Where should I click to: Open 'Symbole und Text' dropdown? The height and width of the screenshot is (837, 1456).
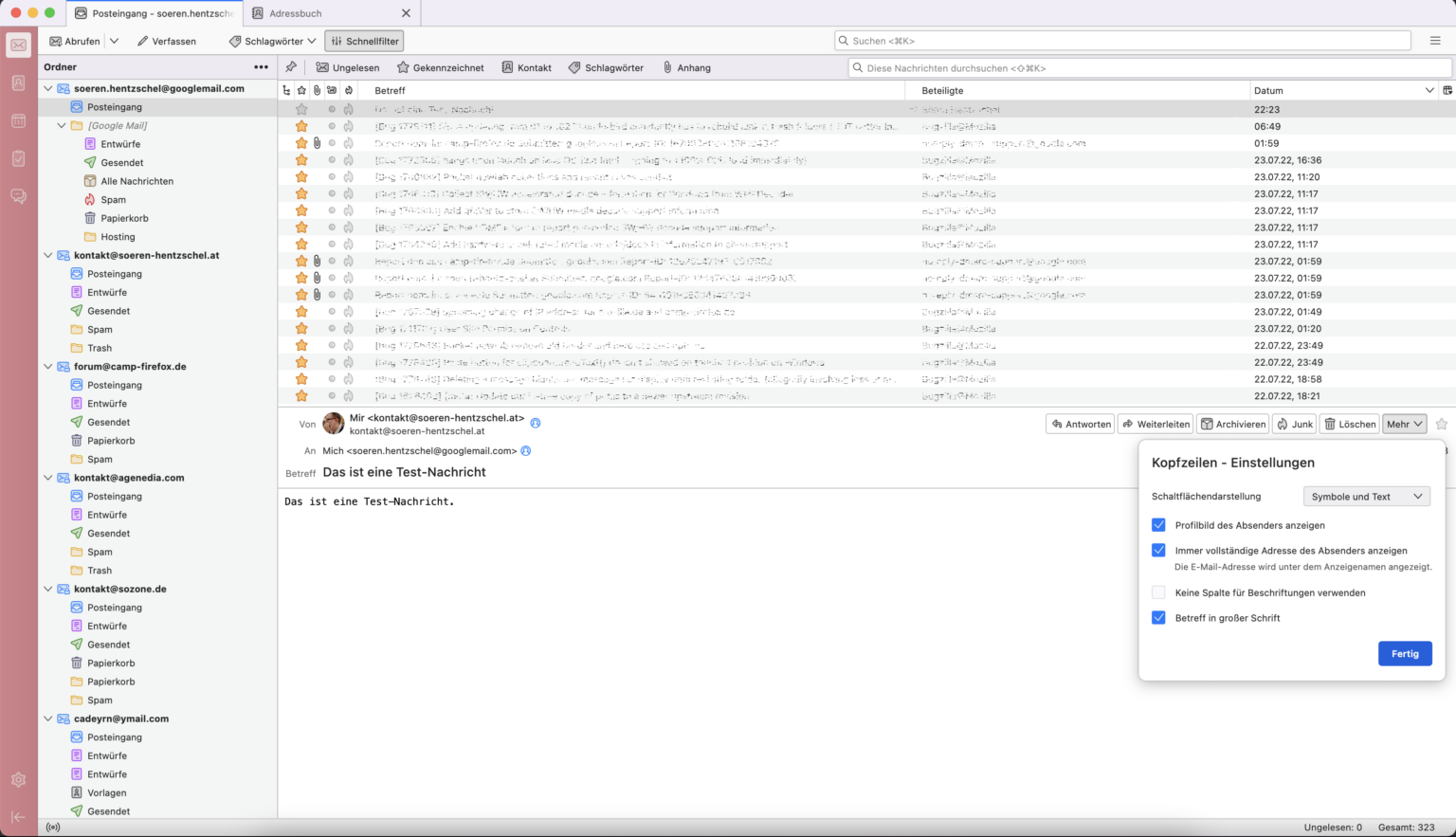click(x=1366, y=497)
